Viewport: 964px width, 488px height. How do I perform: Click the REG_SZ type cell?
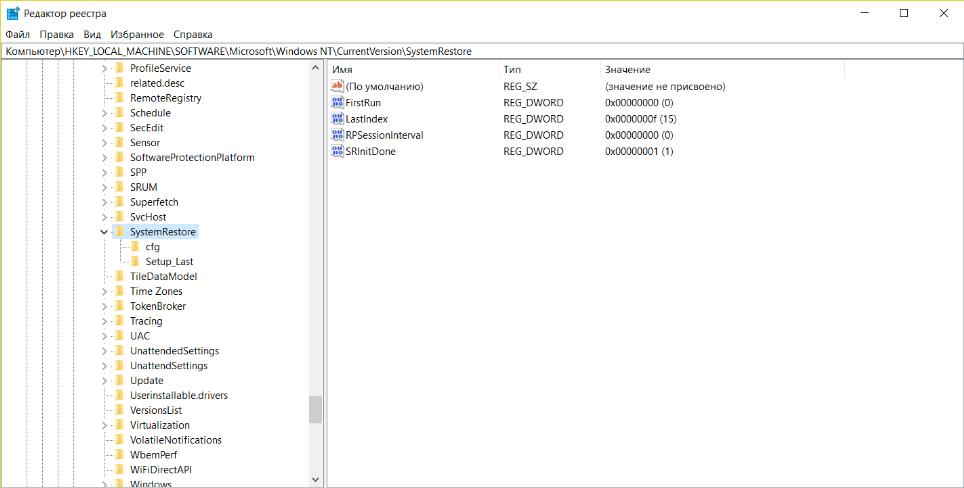pos(520,87)
